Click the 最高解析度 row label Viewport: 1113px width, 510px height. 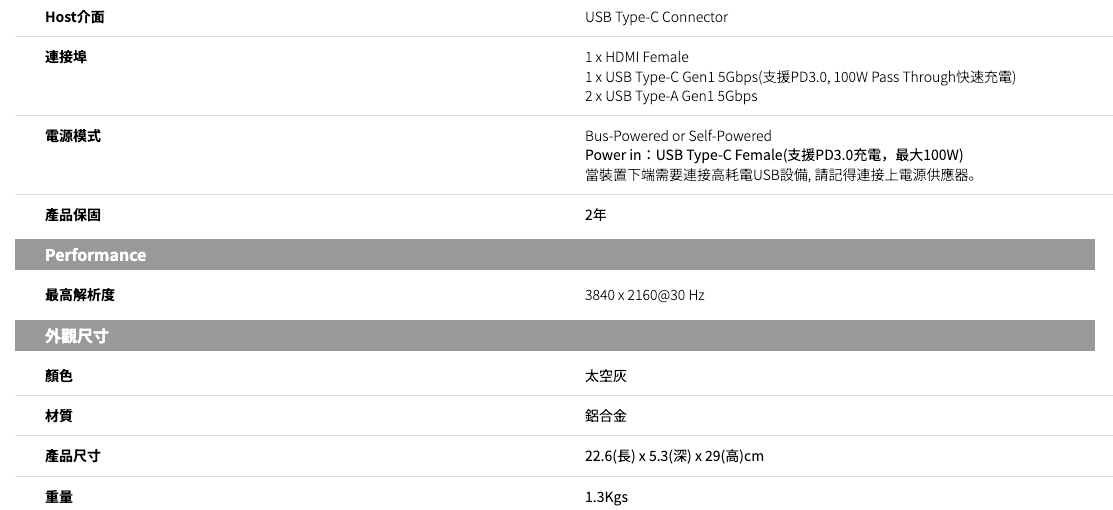point(80,295)
